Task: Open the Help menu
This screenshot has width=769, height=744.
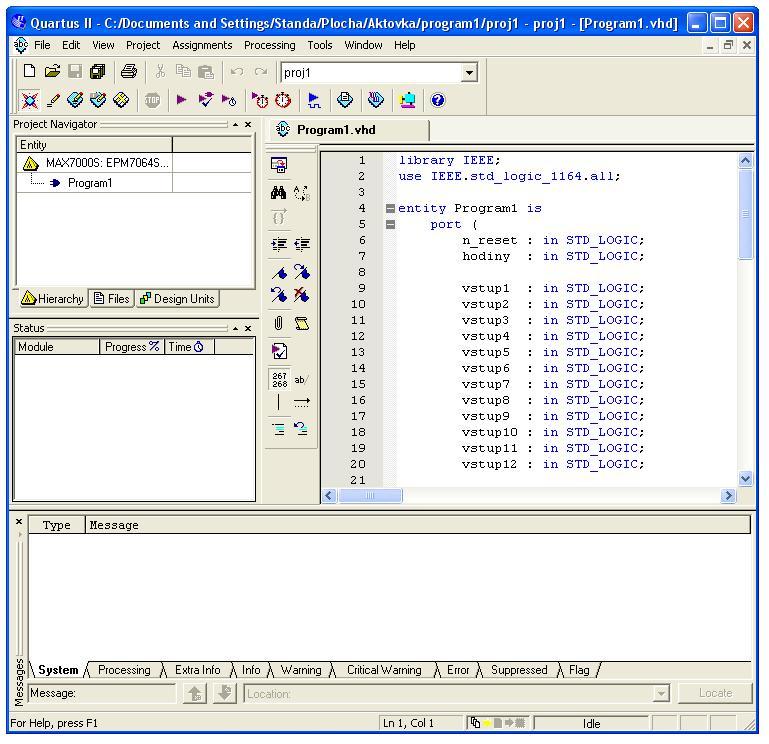Action: (405, 45)
